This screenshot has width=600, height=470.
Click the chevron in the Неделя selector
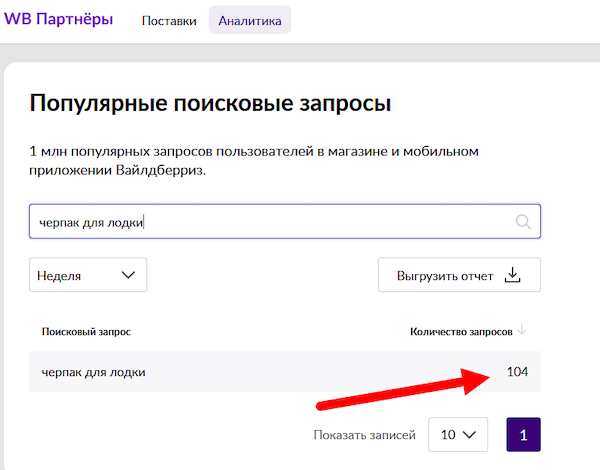127,275
